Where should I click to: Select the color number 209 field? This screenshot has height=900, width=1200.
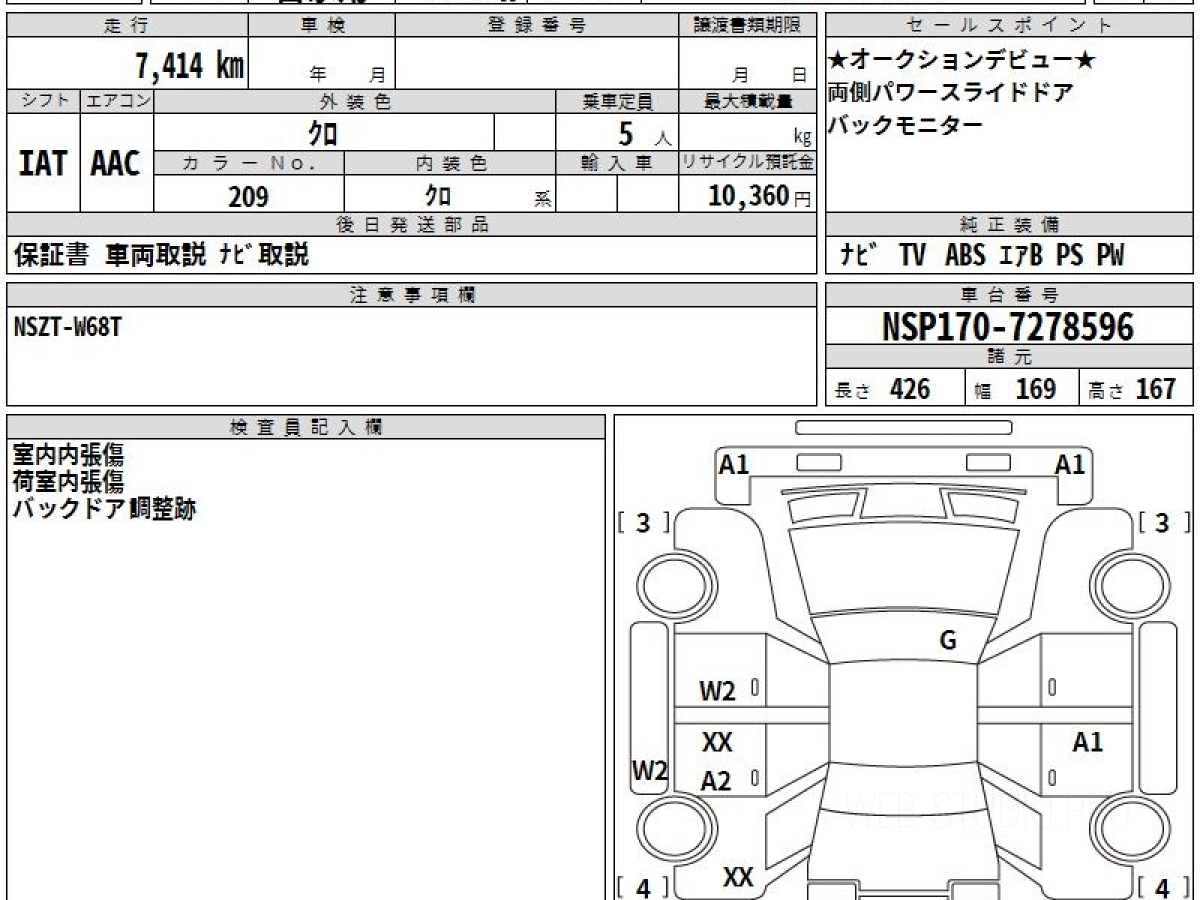click(249, 197)
